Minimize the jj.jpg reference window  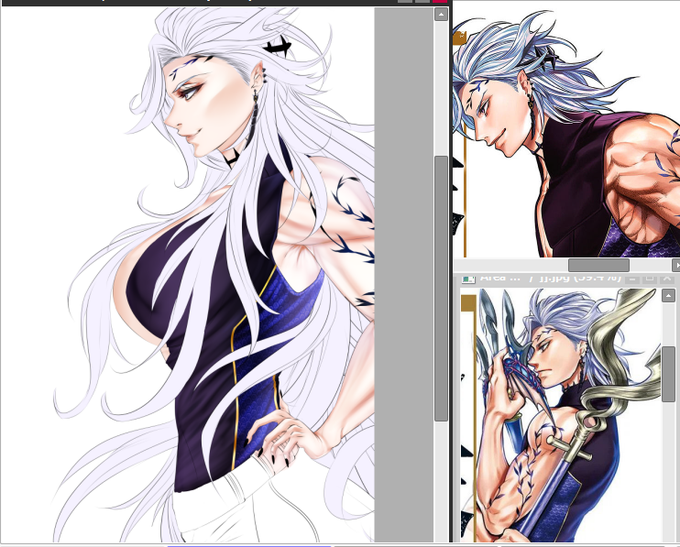coord(633,278)
